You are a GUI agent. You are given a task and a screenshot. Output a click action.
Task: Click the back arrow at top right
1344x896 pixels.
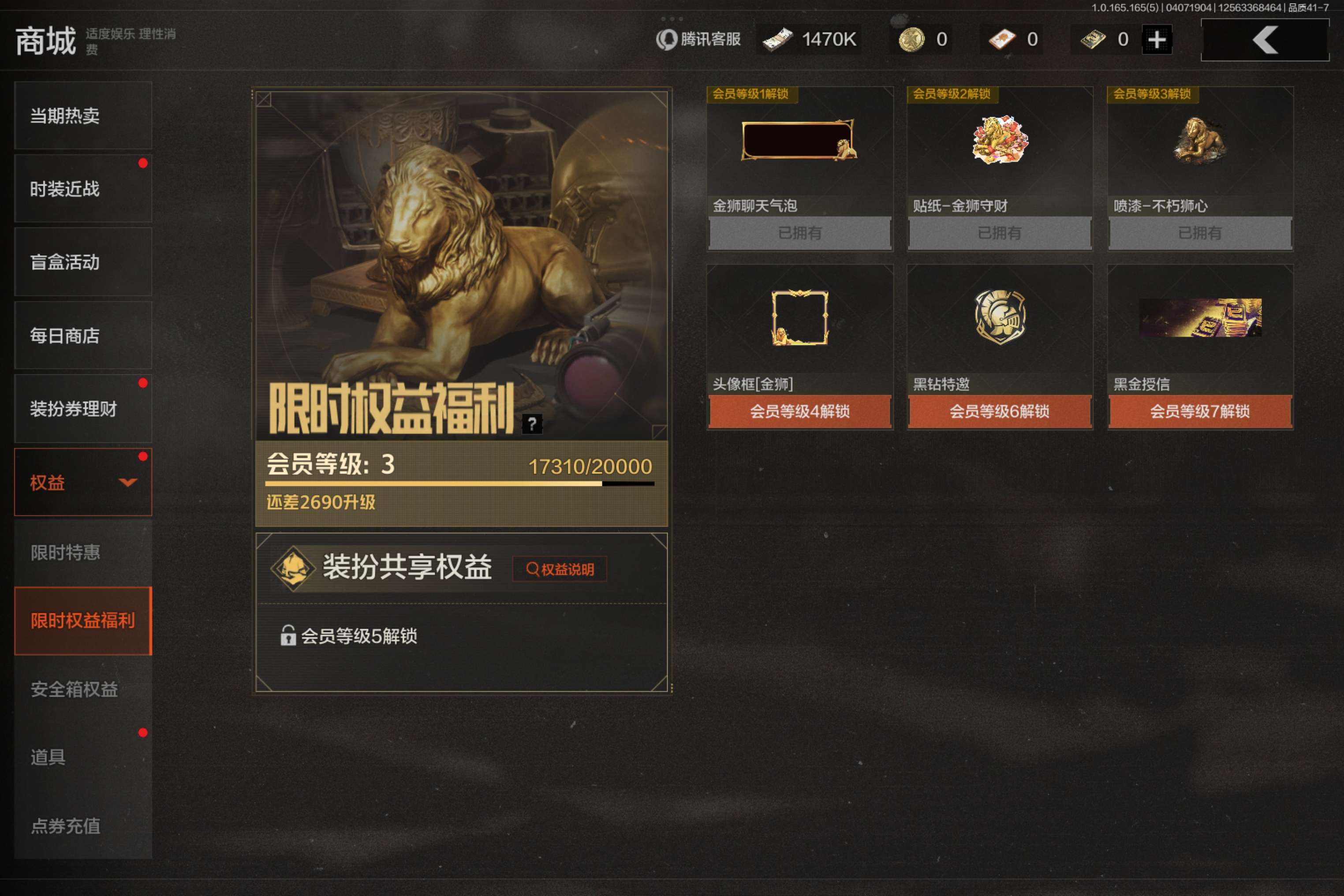tap(1265, 40)
